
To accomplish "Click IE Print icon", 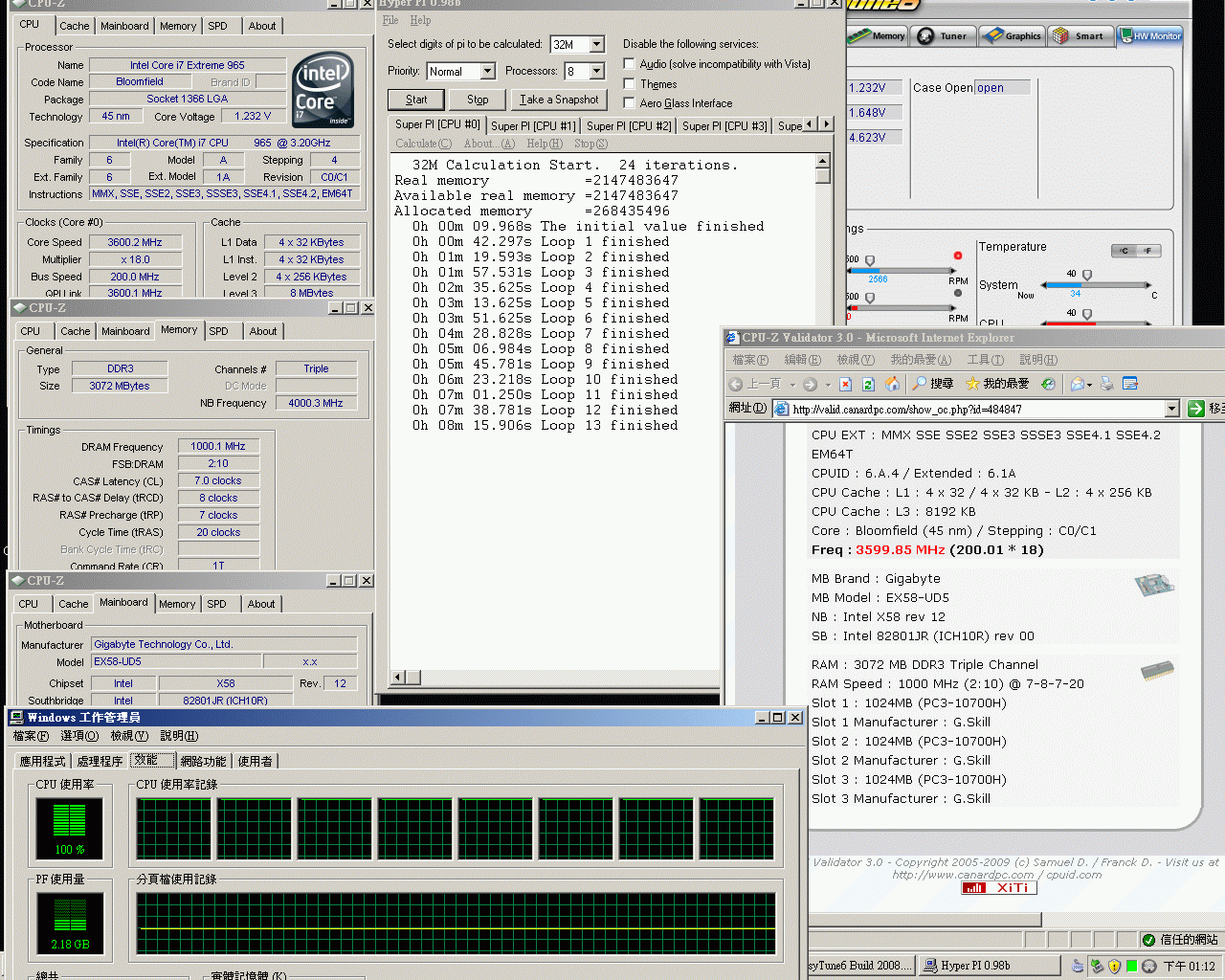I will click(x=1107, y=384).
